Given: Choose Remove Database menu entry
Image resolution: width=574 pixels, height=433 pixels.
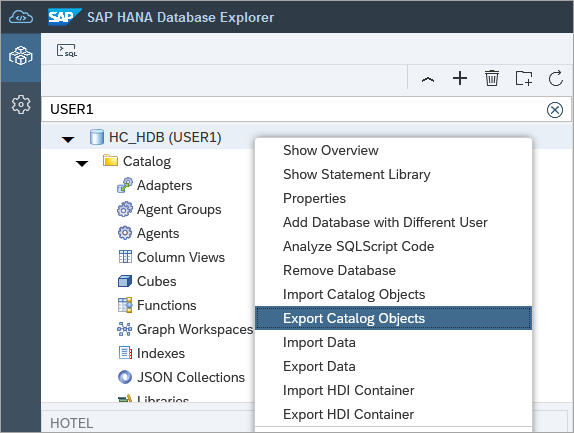Looking at the screenshot, I should 394,270.
